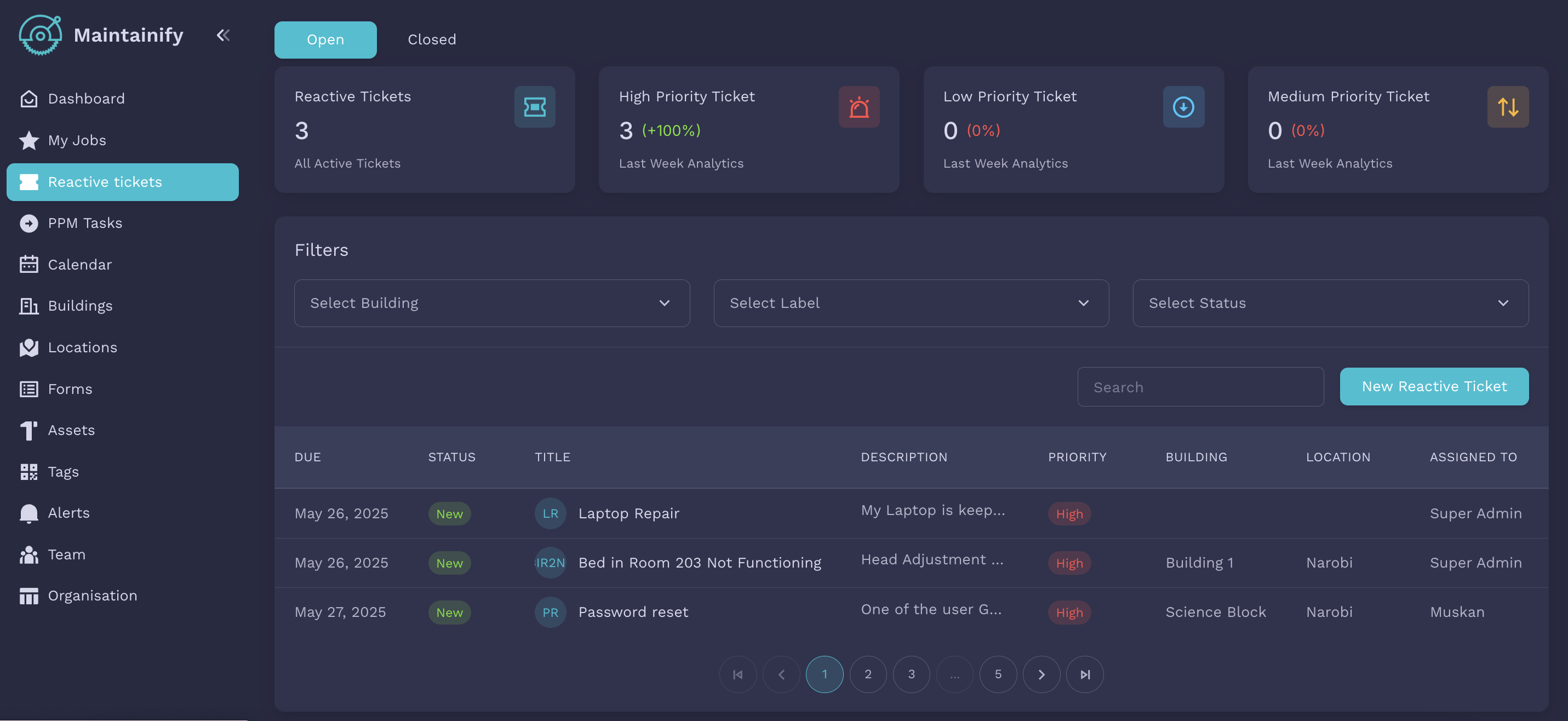Open Alerts bell in sidebar
The width and height of the screenshot is (1568, 721).
(28, 513)
